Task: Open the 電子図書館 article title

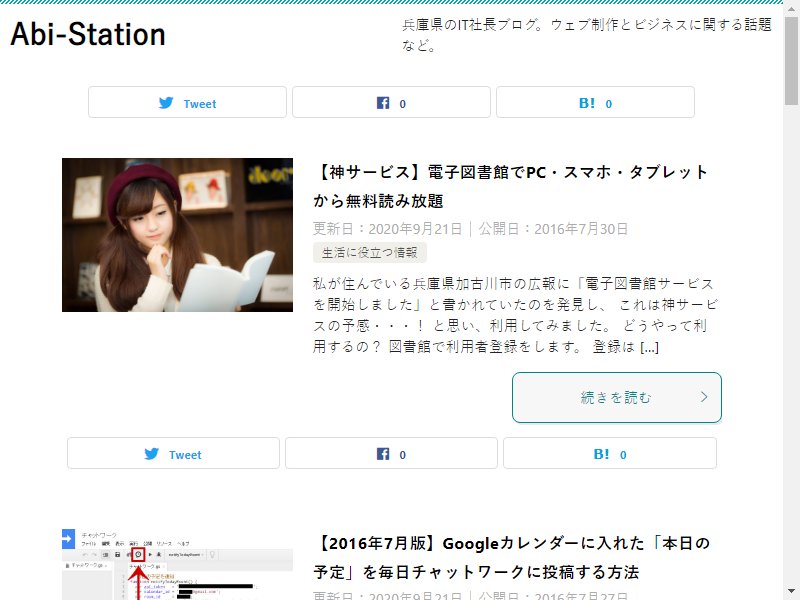Action: tap(510, 186)
